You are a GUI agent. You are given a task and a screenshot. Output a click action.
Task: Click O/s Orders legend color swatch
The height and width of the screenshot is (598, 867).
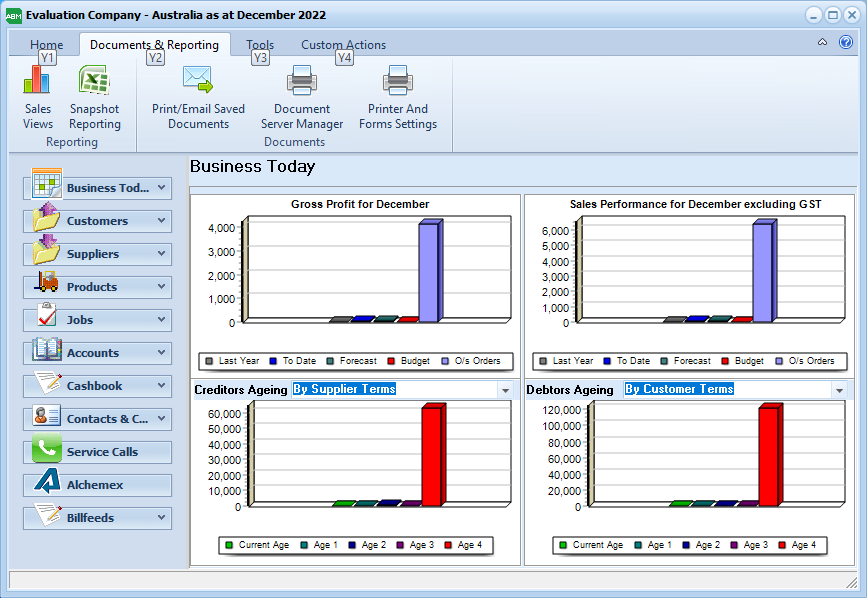pos(446,361)
